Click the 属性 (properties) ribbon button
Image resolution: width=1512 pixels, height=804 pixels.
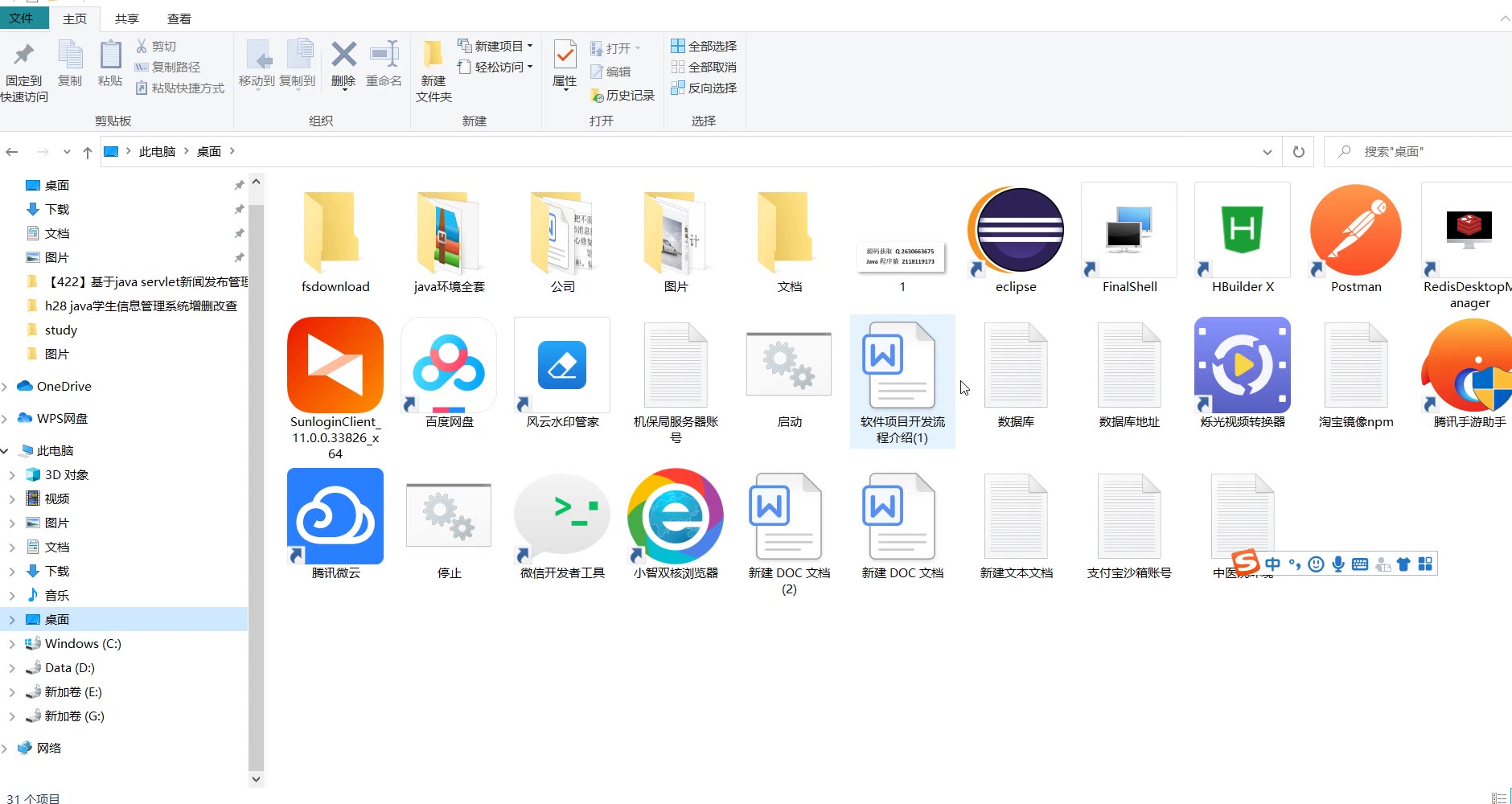pyautogui.click(x=565, y=64)
